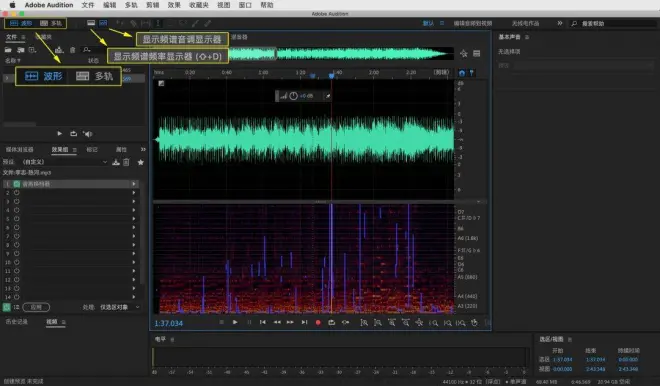This screenshot has width=660, height=386.
Task: Toggle the spectral frequency display icon
Action: pyautogui.click(x=91, y=23)
